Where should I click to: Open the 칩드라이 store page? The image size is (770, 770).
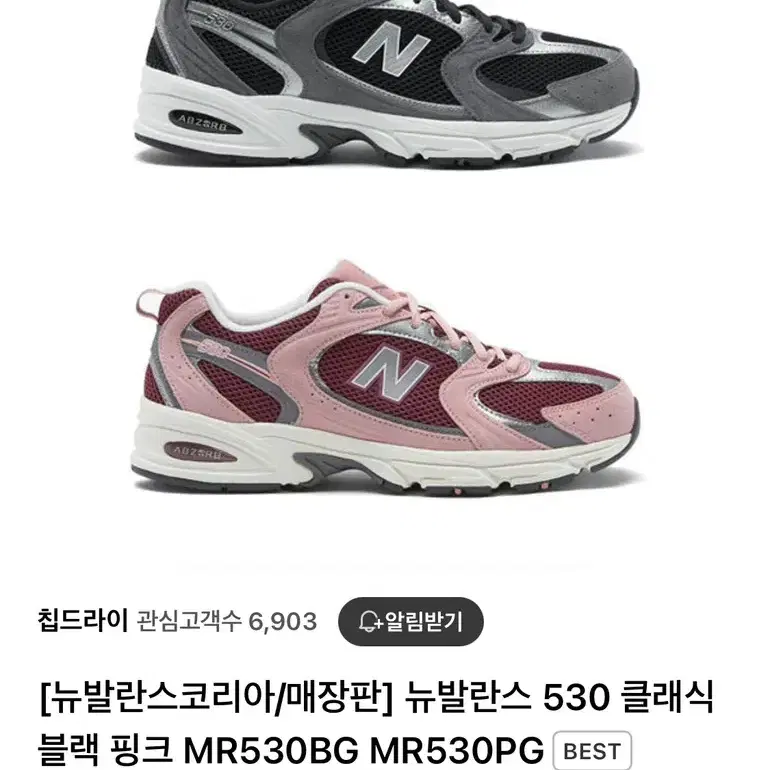point(82,621)
